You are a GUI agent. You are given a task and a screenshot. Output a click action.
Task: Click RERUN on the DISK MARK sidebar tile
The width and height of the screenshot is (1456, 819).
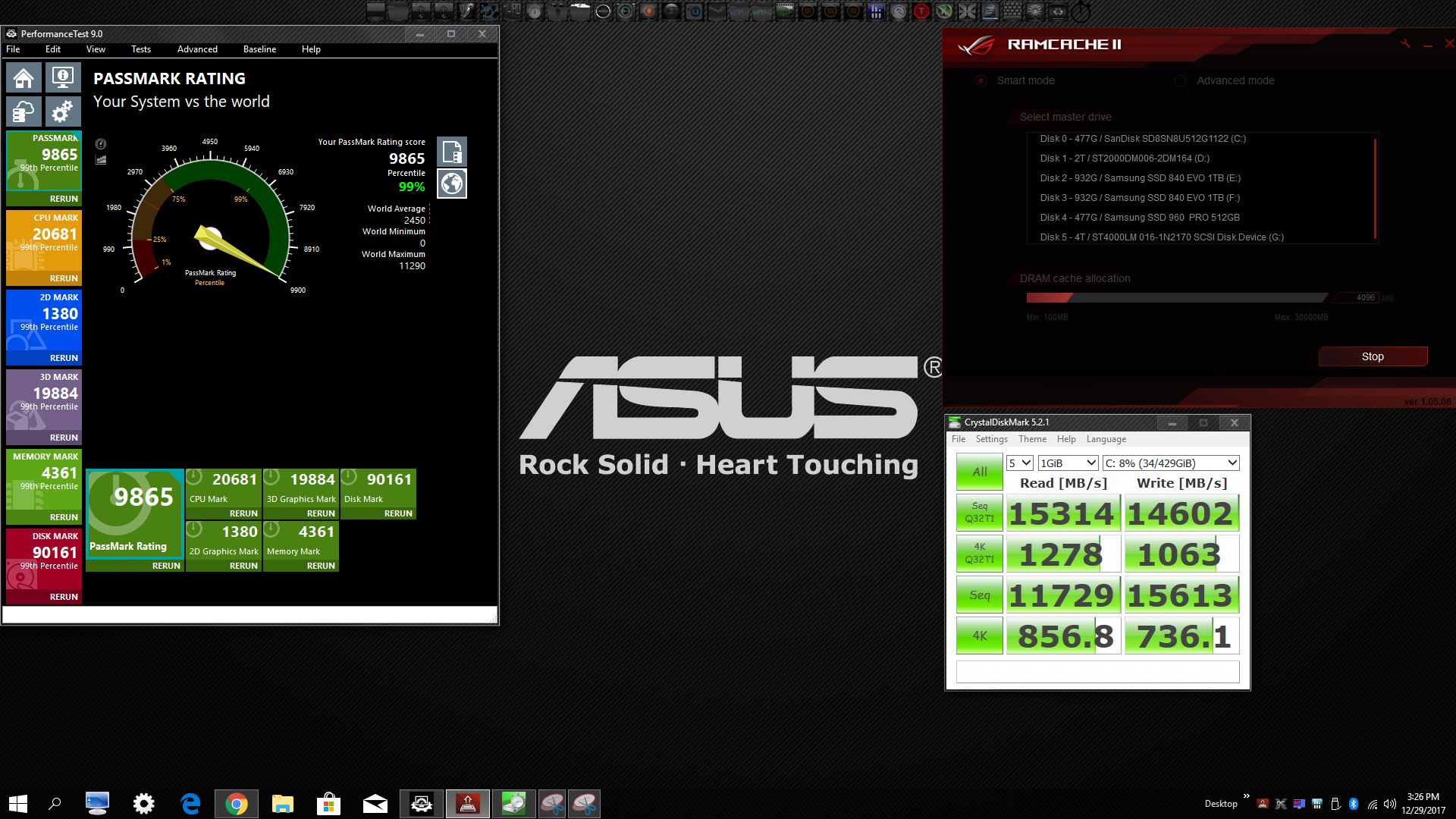[x=64, y=597]
